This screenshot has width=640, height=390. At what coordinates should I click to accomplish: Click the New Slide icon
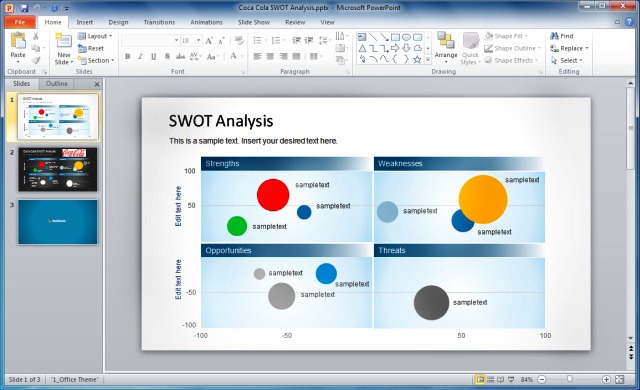click(63, 41)
